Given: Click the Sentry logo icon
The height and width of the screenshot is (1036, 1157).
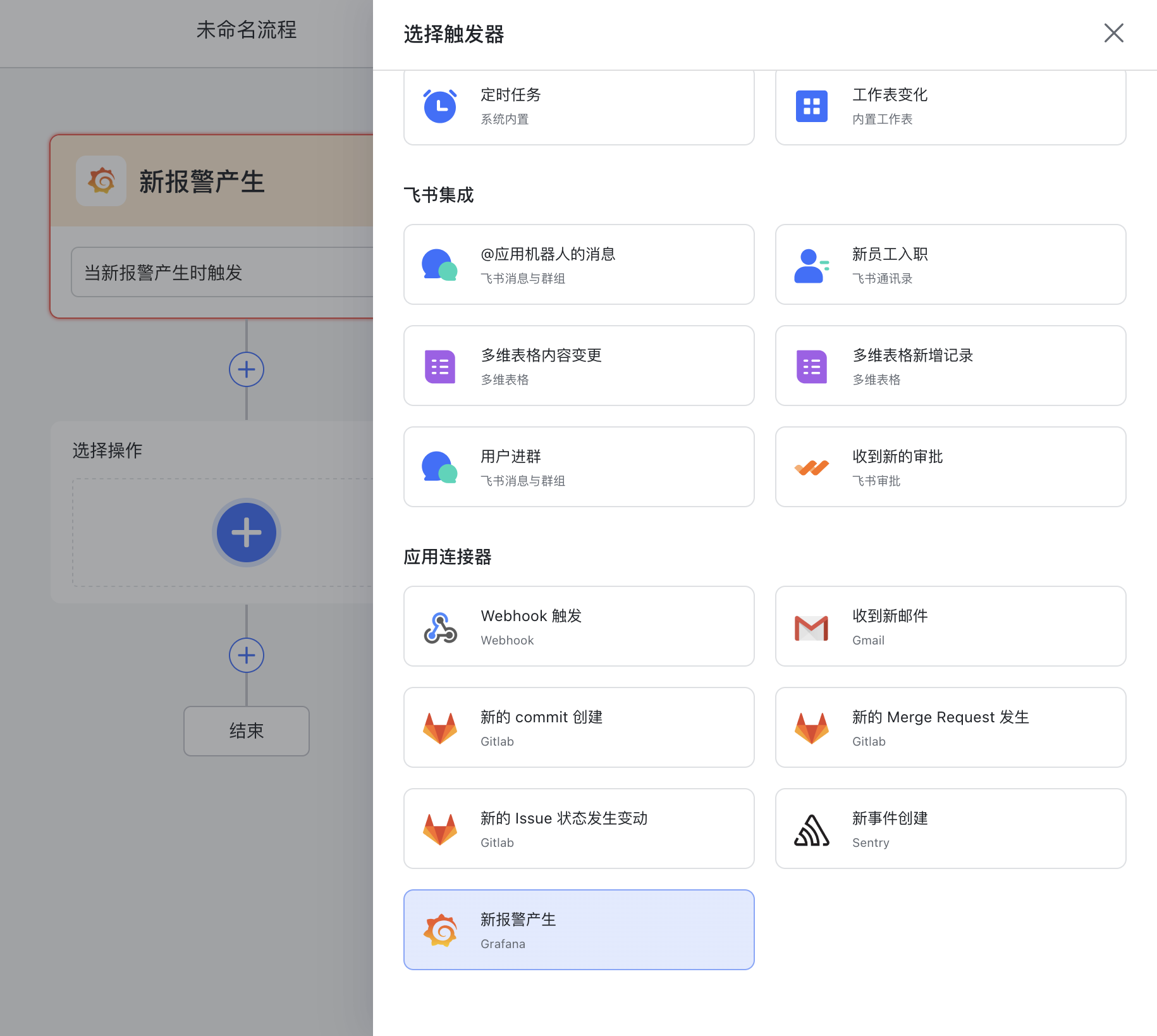Looking at the screenshot, I should point(811,828).
